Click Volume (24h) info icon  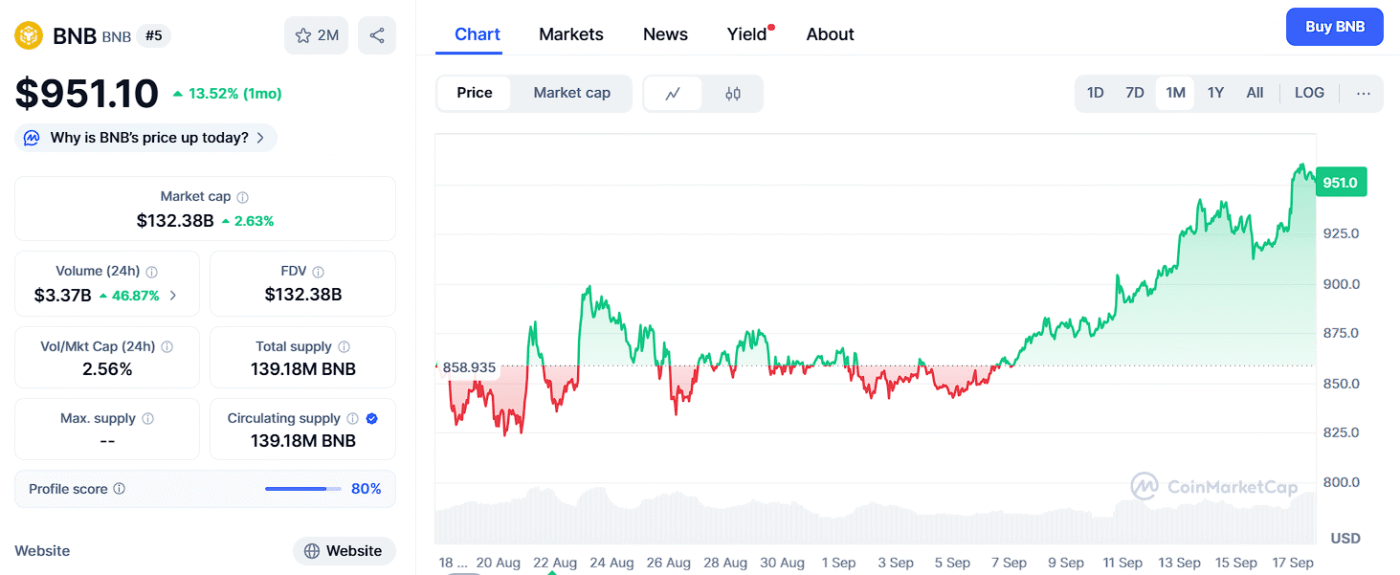point(152,272)
